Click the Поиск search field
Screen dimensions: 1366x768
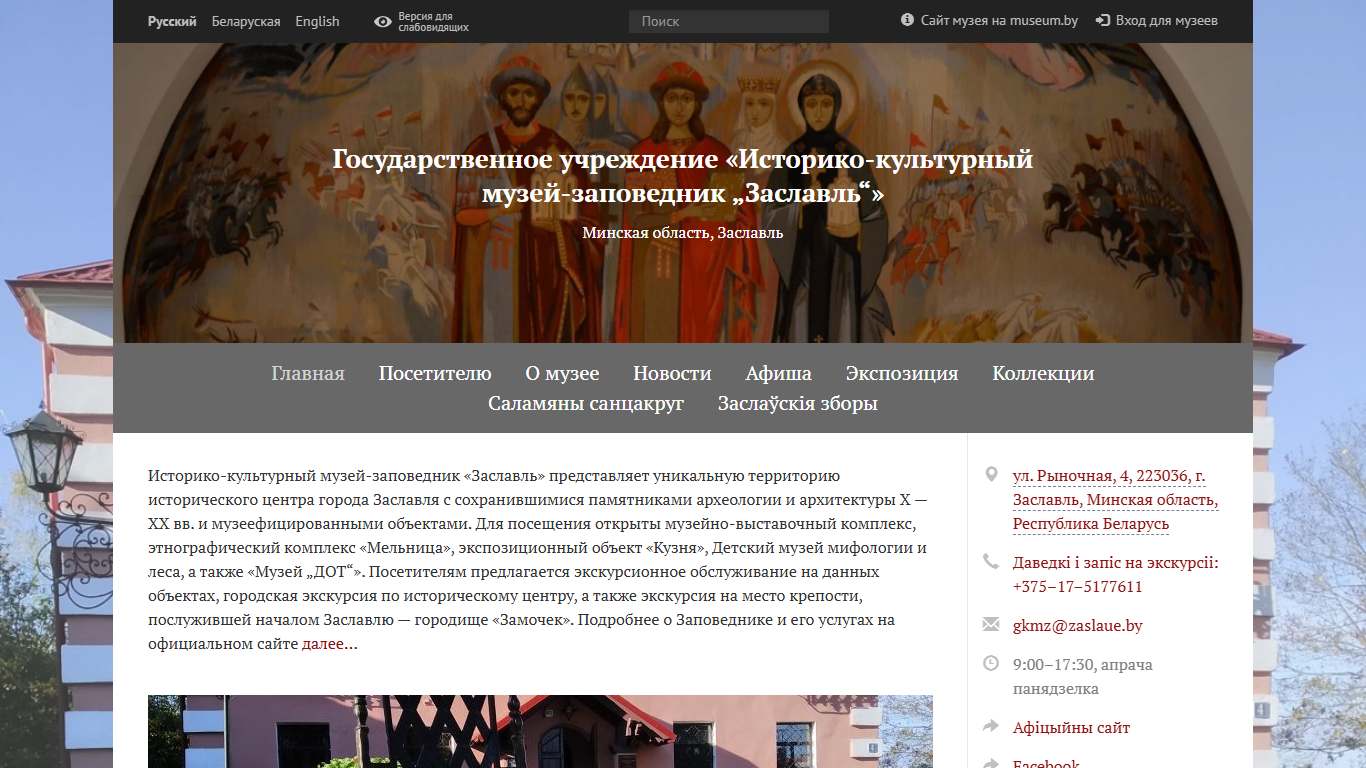coord(729,21)
